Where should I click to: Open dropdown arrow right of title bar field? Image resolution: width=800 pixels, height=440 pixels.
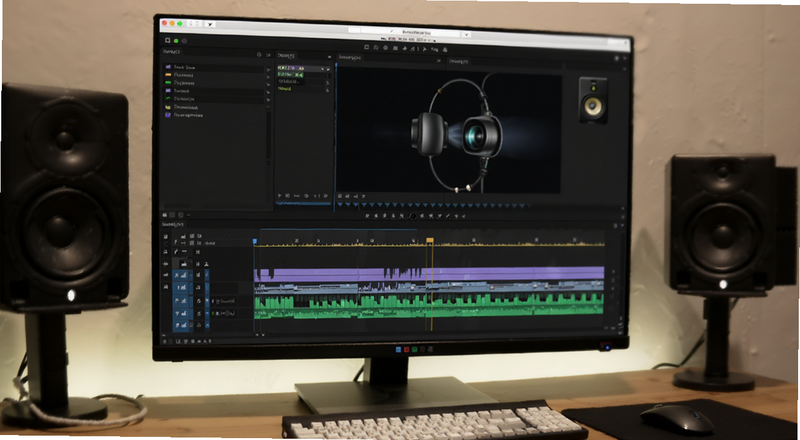[x=466, y=34]
